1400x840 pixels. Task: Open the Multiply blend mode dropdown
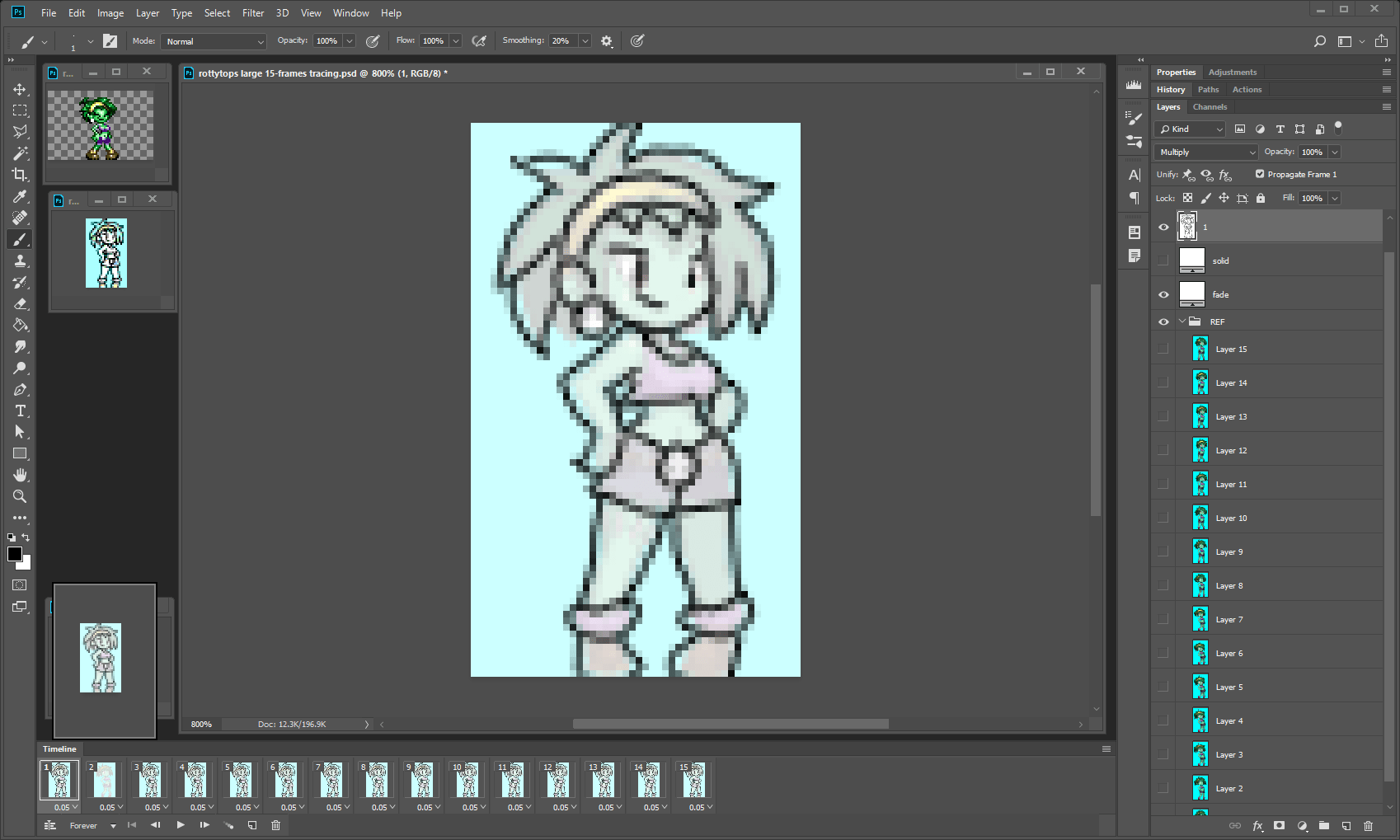click(x=1206, y=153)
